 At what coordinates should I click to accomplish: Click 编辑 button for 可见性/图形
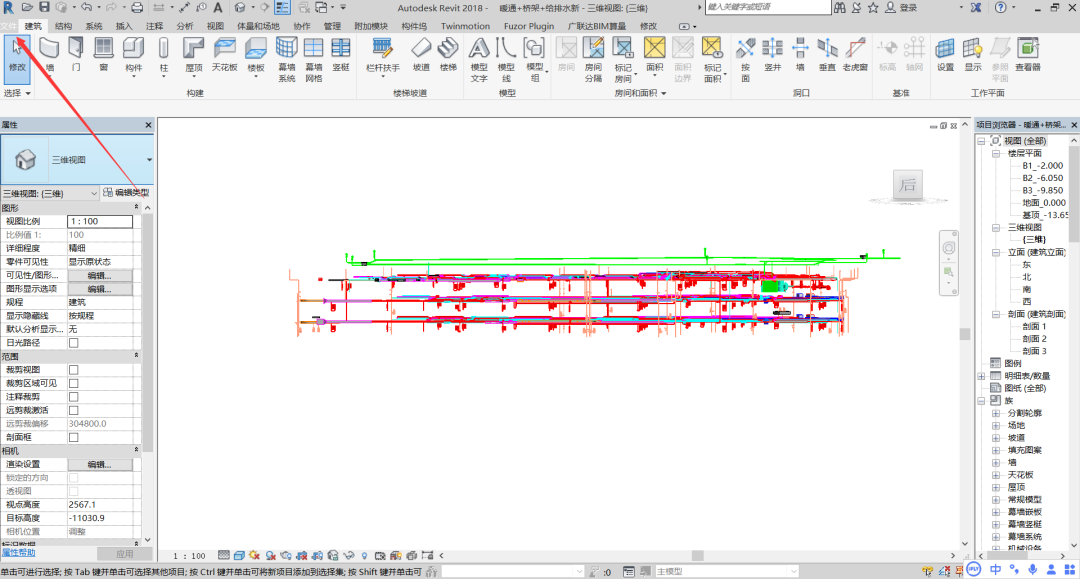(x=99, y=275)
